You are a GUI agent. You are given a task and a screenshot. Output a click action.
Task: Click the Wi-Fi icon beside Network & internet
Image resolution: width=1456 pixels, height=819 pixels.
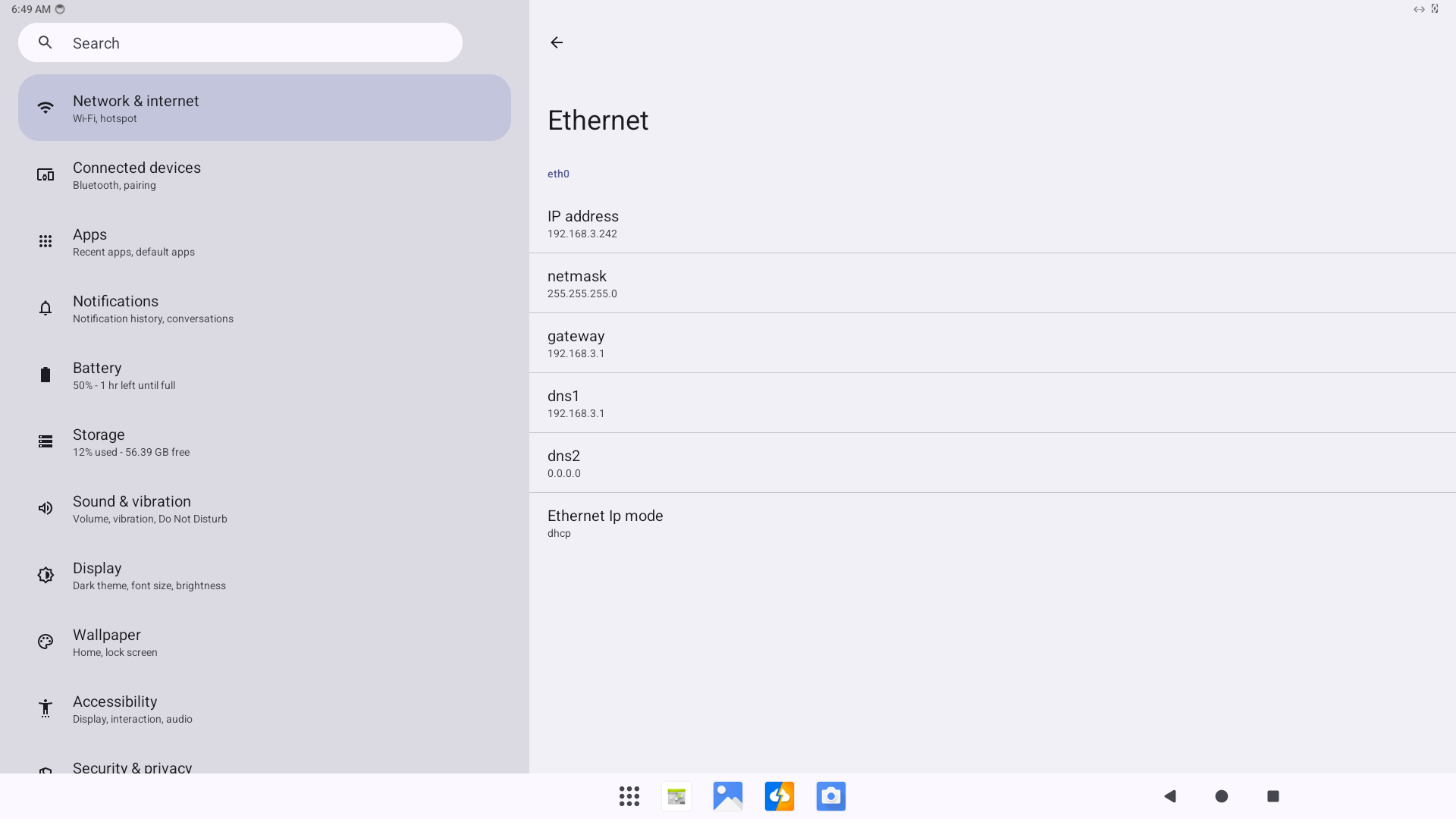(45, 108)
